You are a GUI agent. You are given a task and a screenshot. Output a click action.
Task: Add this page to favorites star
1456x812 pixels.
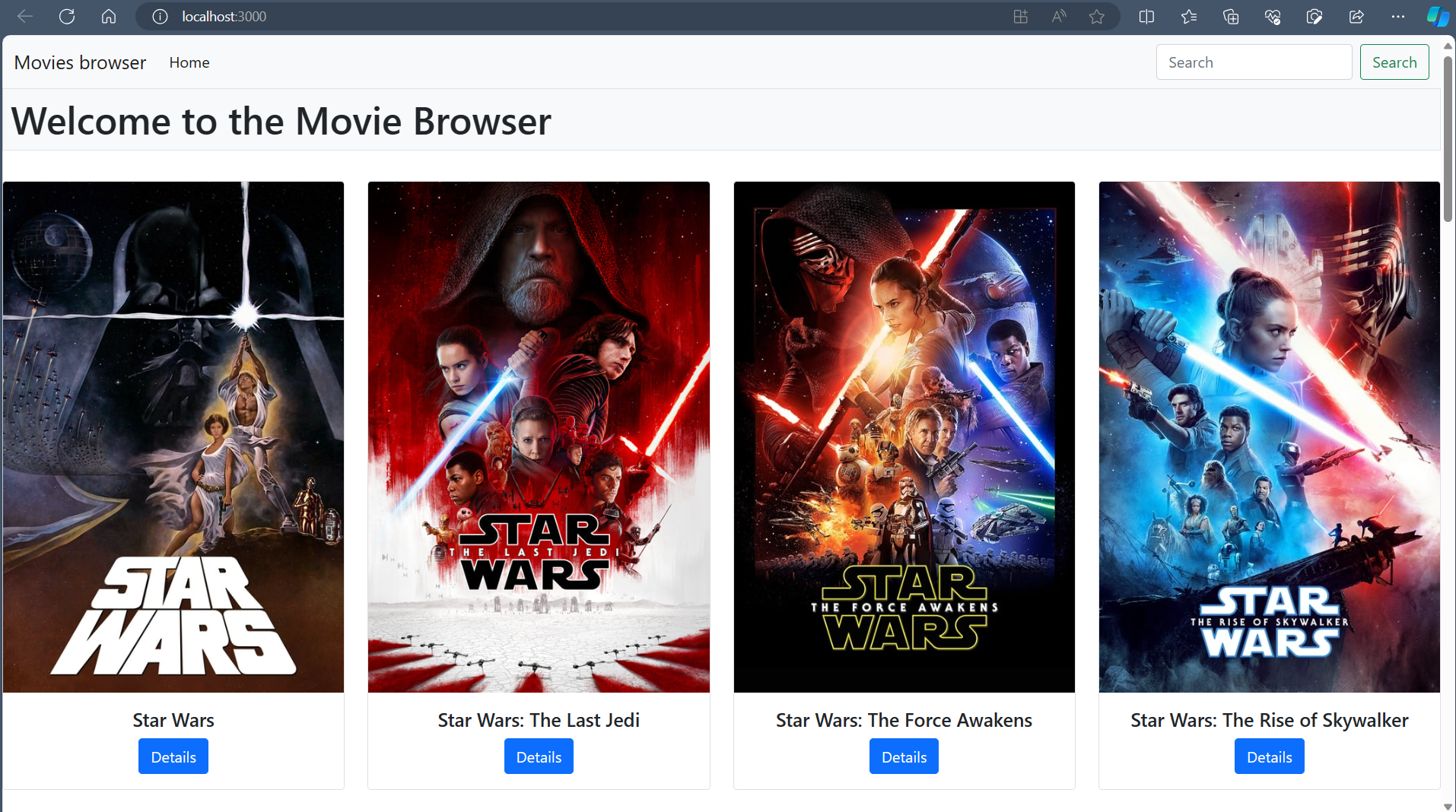tap(1097, 17)
